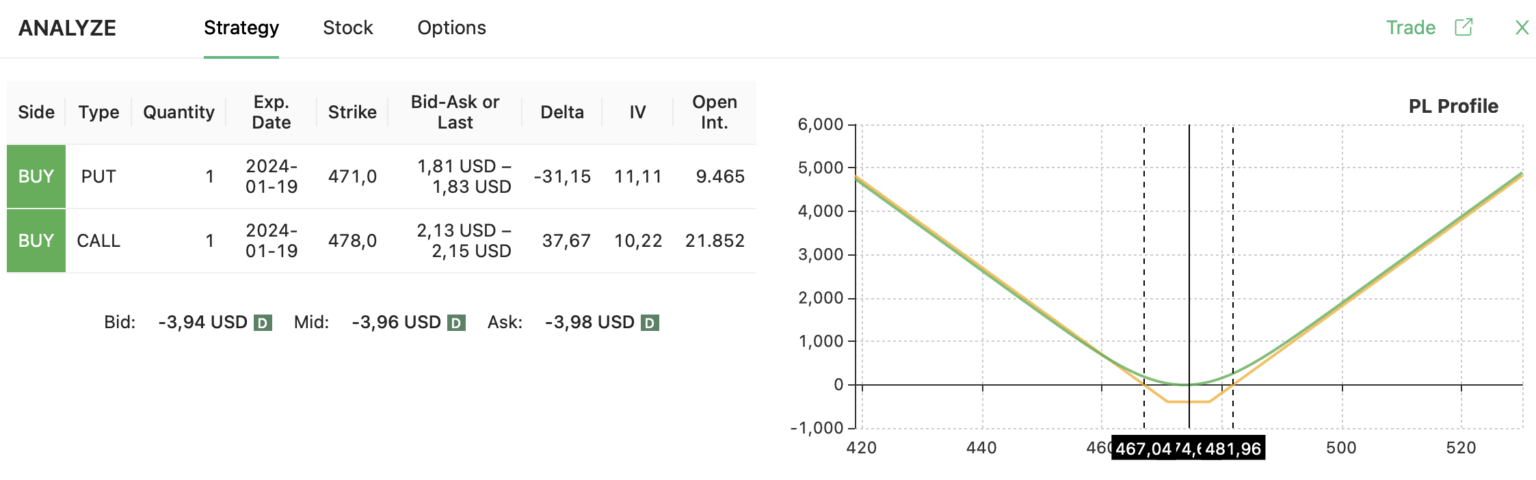Image resolution: width=1536 pixels, height=480 pixels.
Task: Click the CALL type cell
Action: (98, 240)
